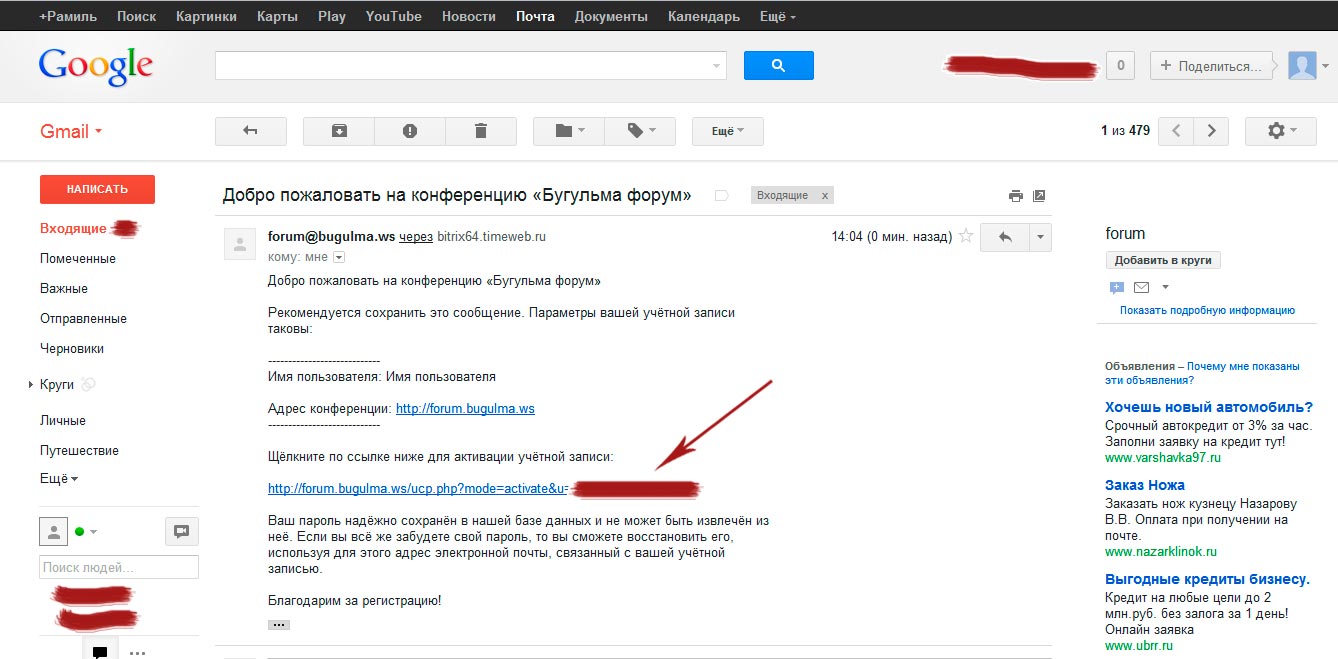Open Gmail product switcher dropdown

tap(71, 131)
